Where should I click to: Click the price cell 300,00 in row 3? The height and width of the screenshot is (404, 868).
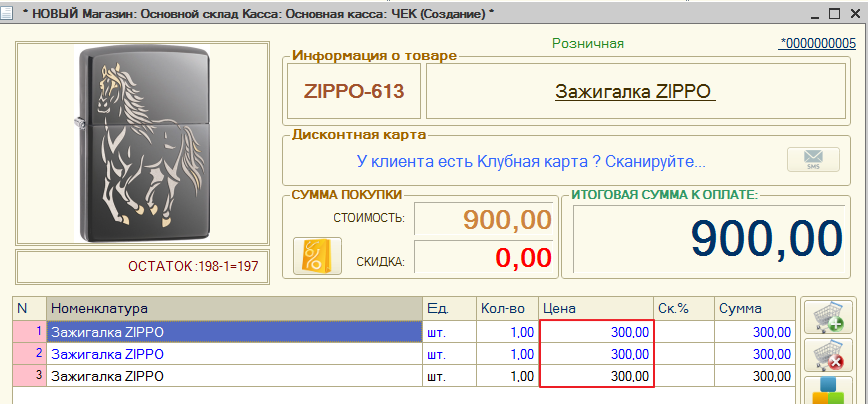[x=596, y=376]
